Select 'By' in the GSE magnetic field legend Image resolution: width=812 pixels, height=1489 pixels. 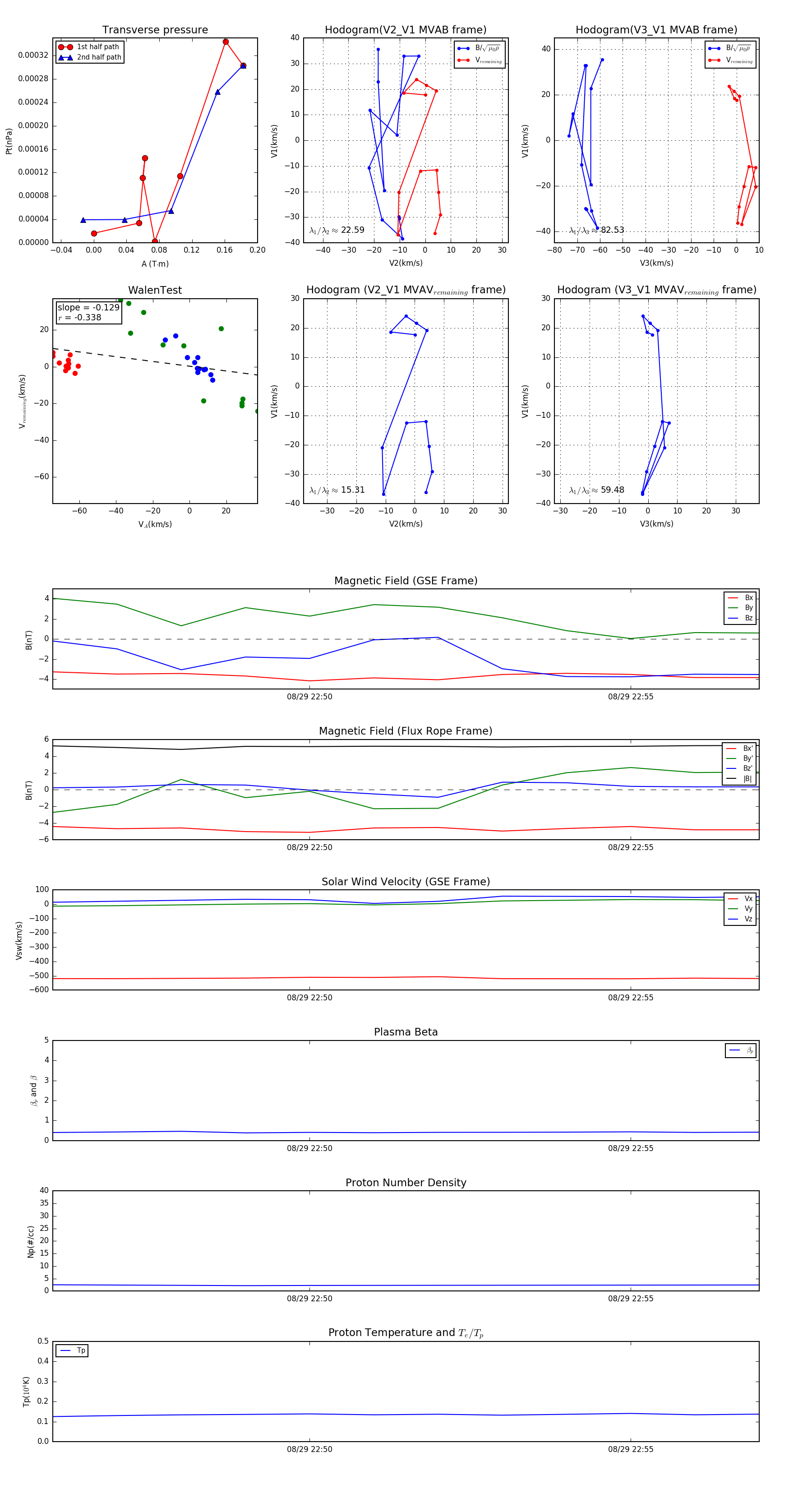coord(740,607)
